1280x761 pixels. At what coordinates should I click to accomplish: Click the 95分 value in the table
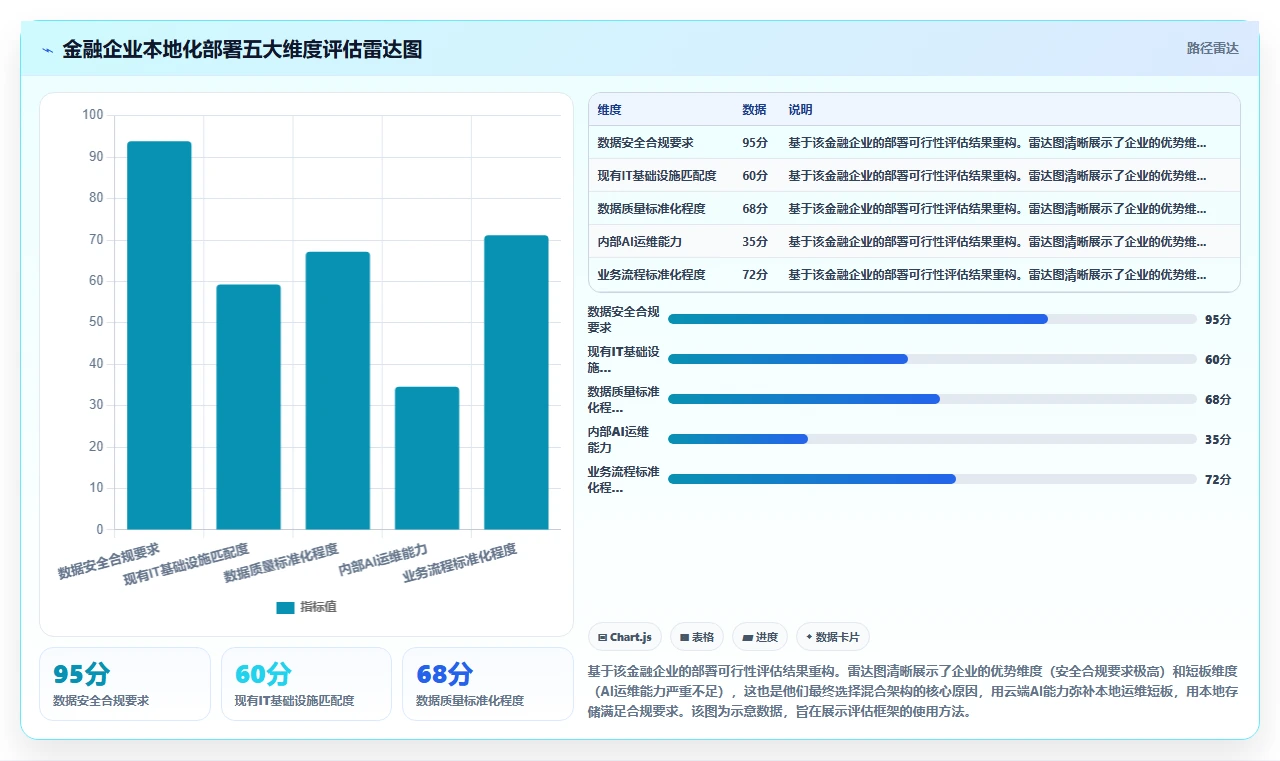tap(755, 142)
